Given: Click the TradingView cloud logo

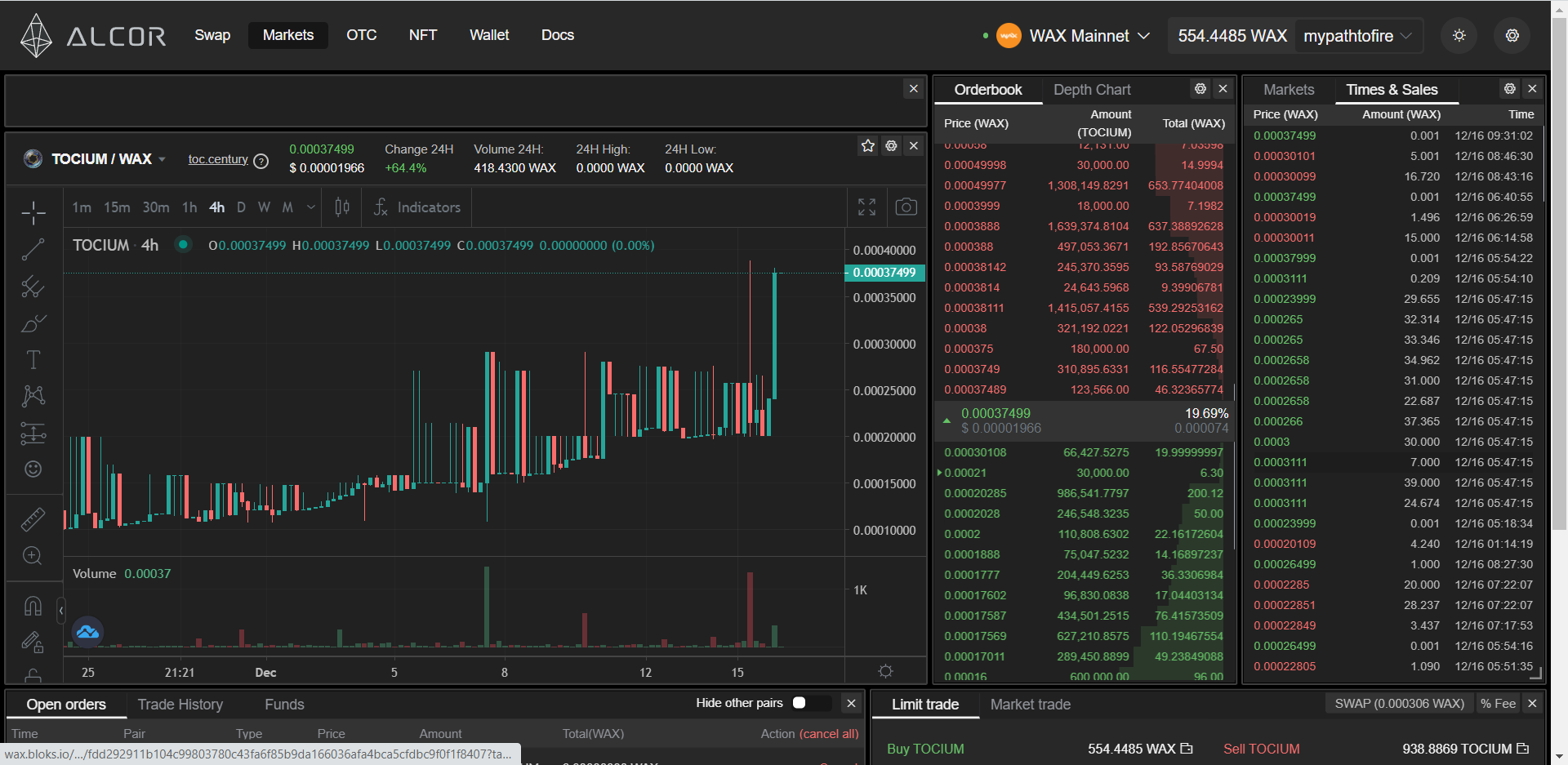Looking at the screenshot, I should click(87, 632).
